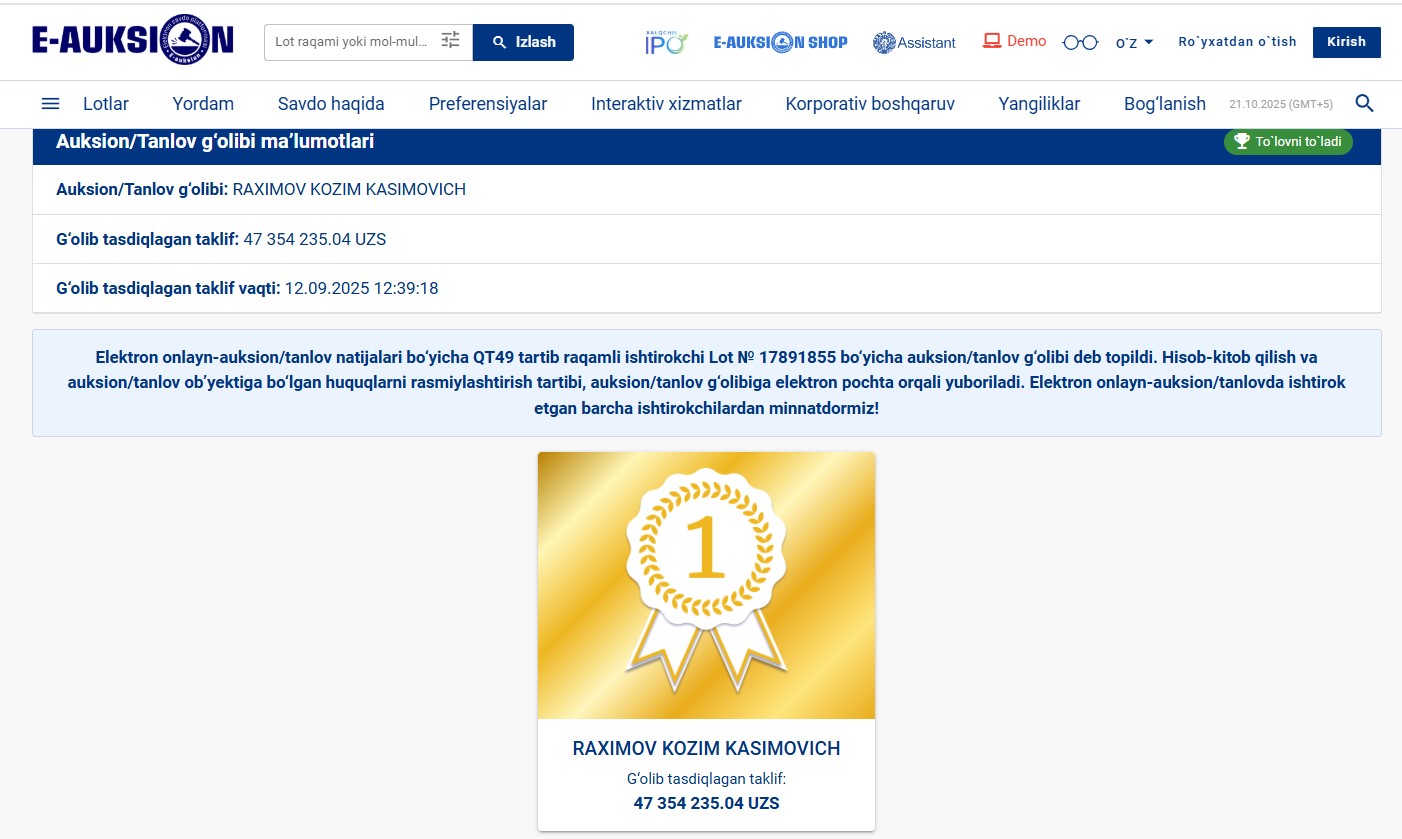The height and width of the screenshot is (839, 1402).
Task: Open search filter options icon
Action: [x=451, y=41]
